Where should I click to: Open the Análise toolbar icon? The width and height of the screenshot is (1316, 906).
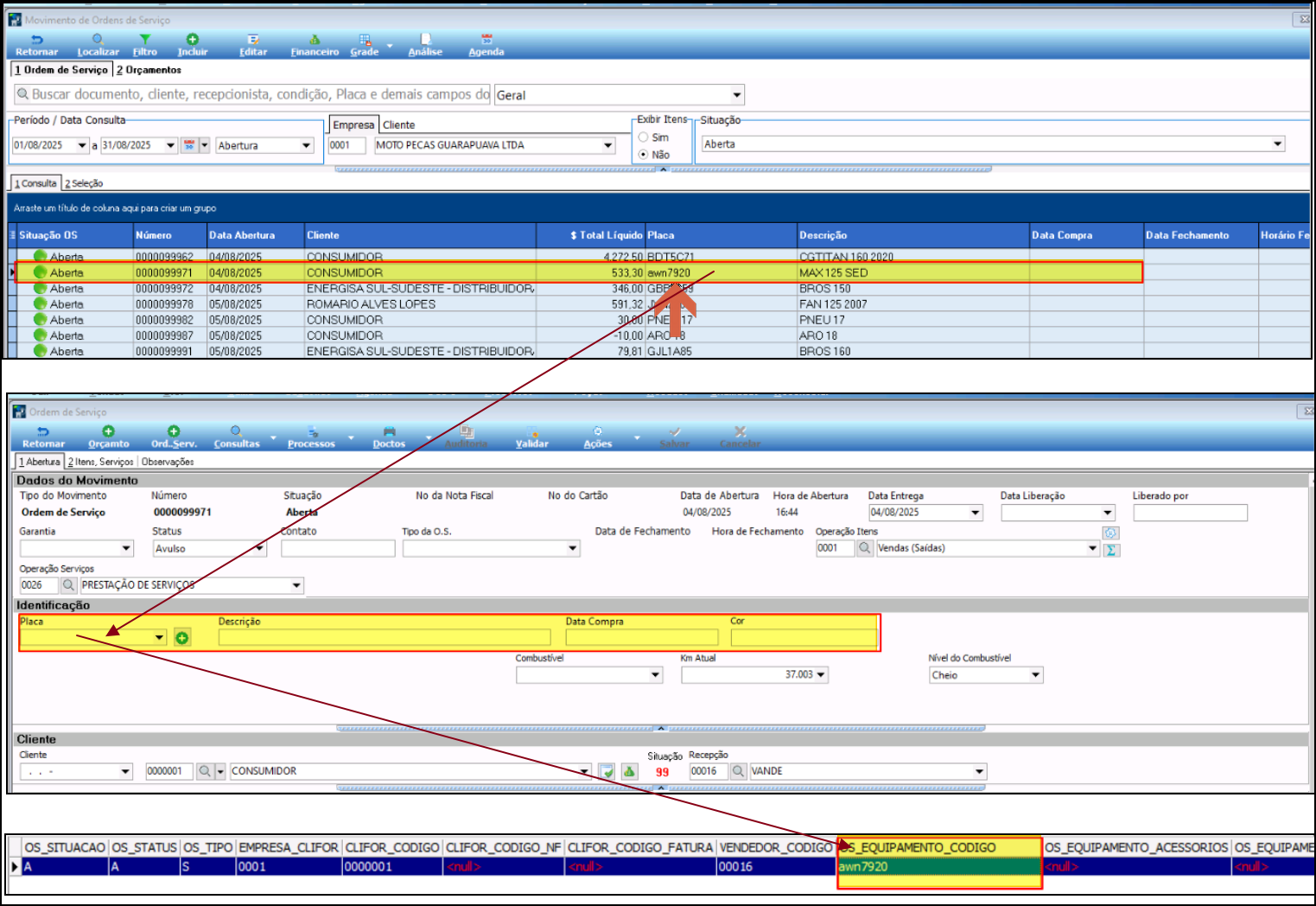425,40
